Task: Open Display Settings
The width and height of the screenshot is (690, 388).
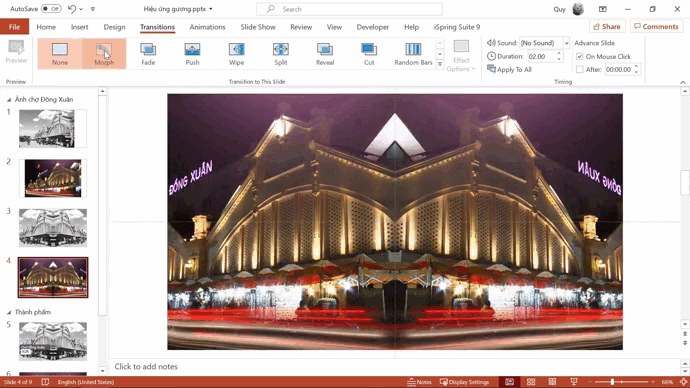Action: tap(464, 382)
